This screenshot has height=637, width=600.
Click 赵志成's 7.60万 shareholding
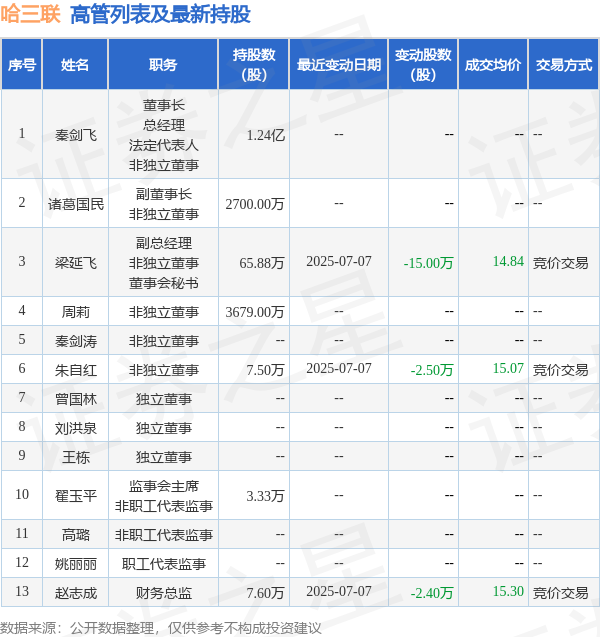tap(265, 593)
